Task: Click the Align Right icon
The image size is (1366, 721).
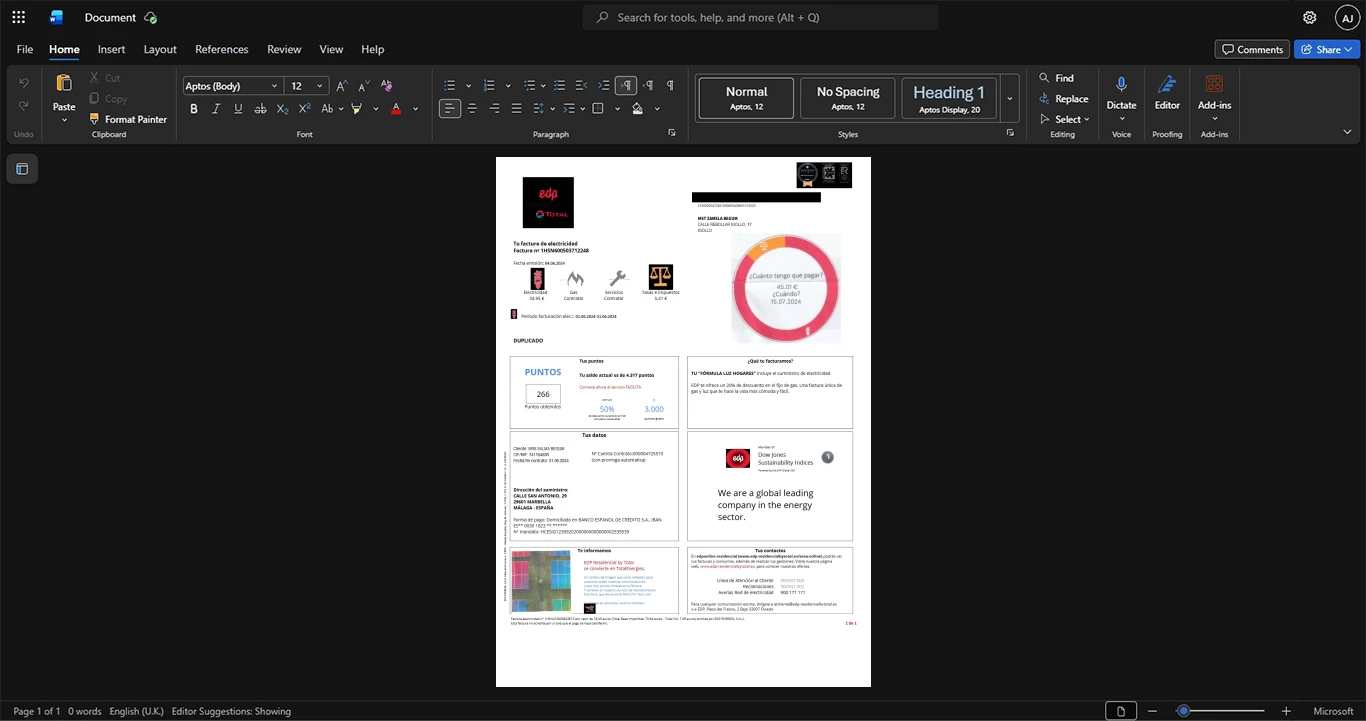Action: [x=494, y=109]
